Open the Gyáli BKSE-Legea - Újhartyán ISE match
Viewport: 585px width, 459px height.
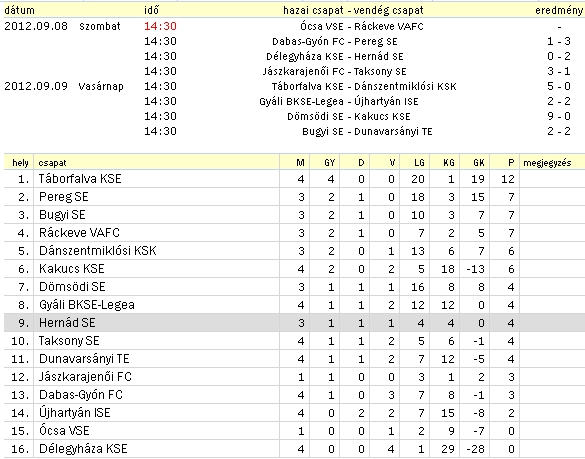click(339, 102)
